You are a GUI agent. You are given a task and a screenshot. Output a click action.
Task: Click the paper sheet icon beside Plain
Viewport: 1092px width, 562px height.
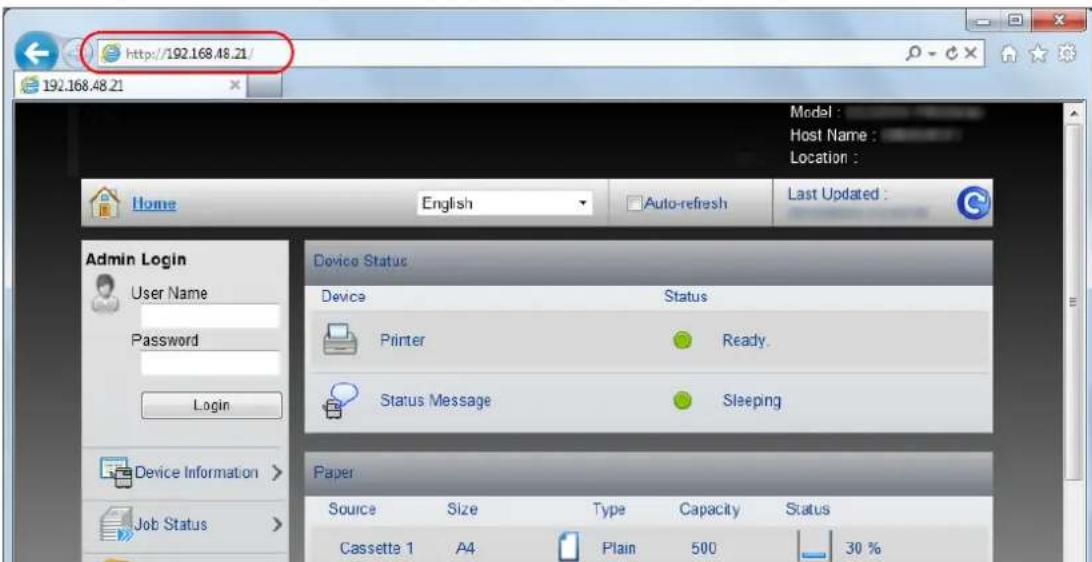(568, 548)
